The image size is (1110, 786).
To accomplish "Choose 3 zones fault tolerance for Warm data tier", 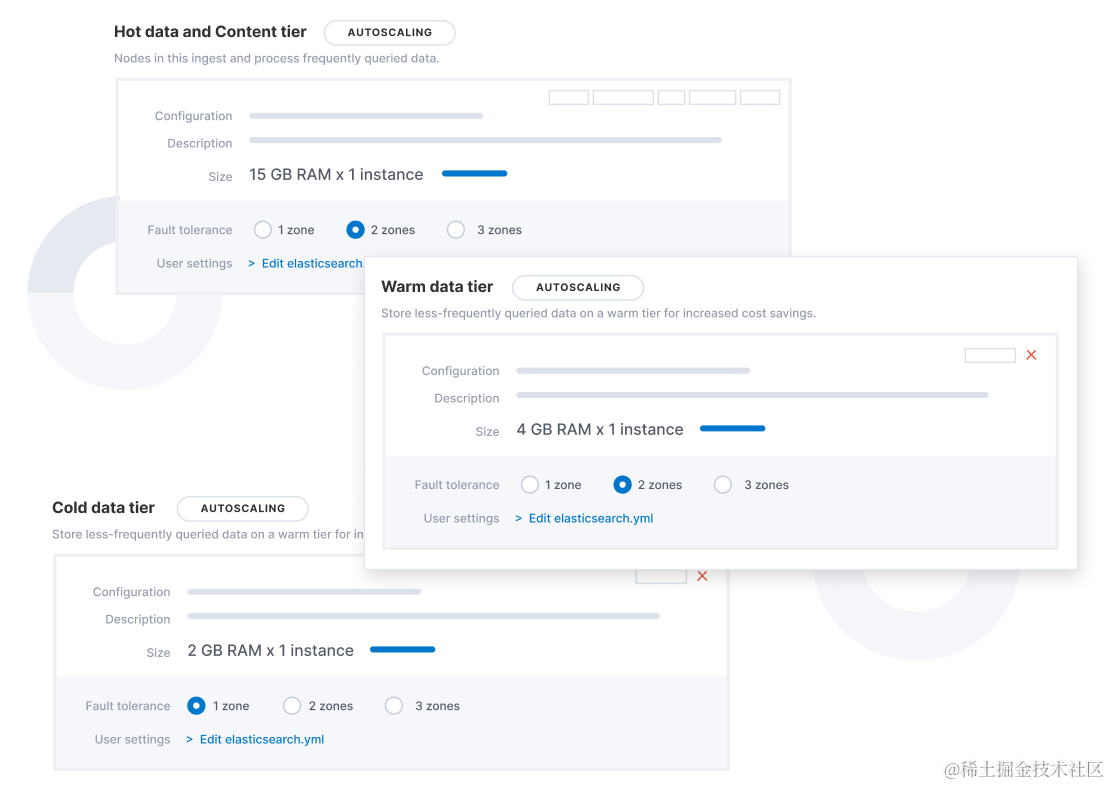I will (722, 484).
